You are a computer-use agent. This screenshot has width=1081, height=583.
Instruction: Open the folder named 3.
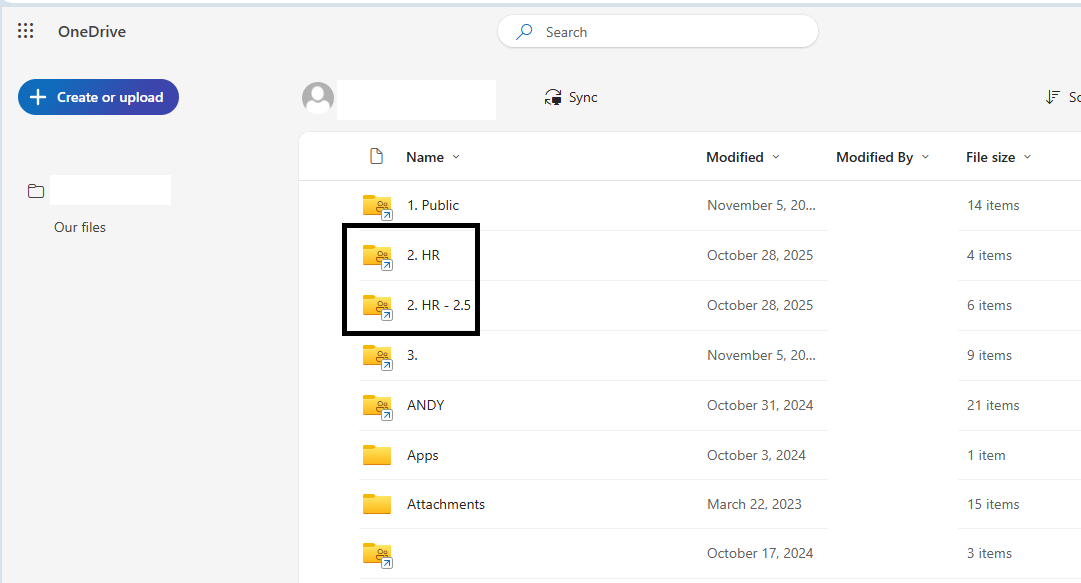coord(412,356)
